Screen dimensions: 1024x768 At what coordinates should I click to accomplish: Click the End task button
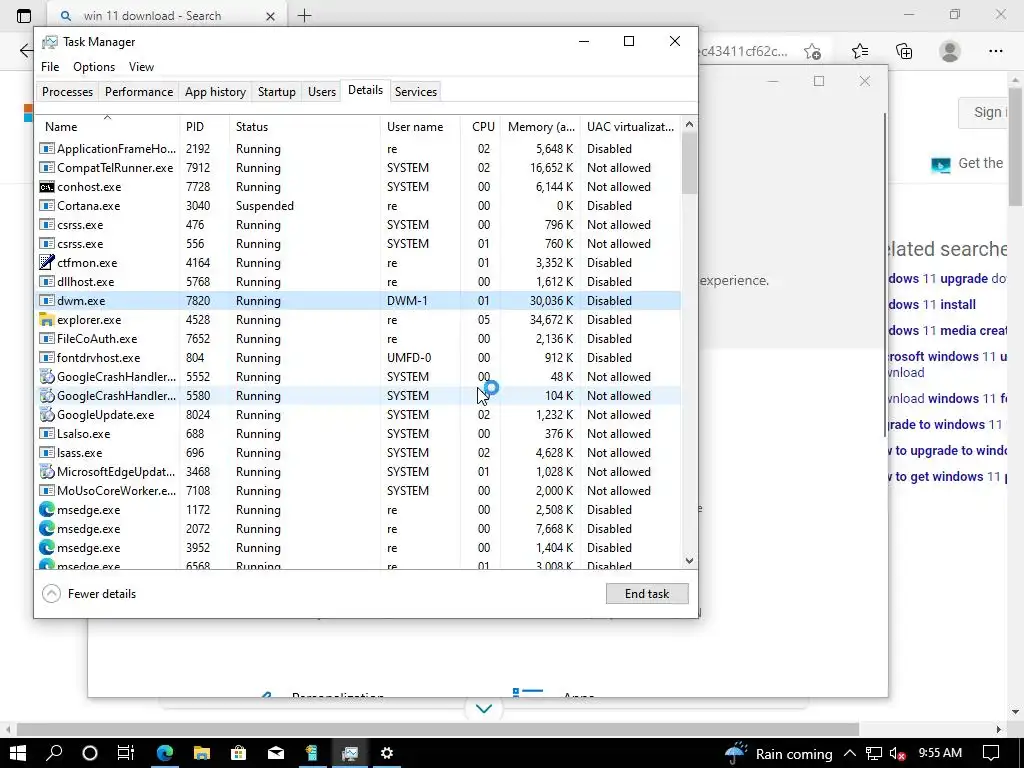click(x=647, y=594)
